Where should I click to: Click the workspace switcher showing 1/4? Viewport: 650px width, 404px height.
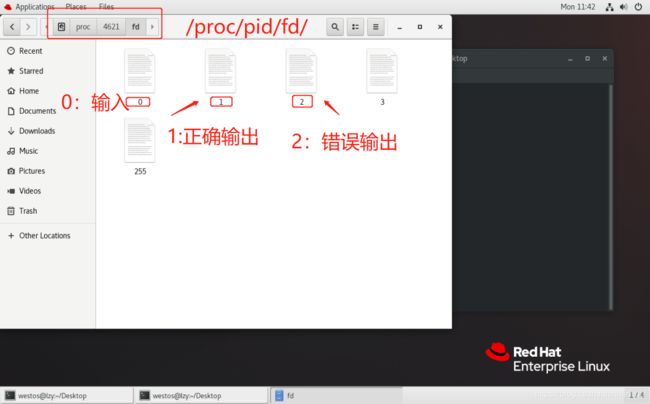click(636, 395)
